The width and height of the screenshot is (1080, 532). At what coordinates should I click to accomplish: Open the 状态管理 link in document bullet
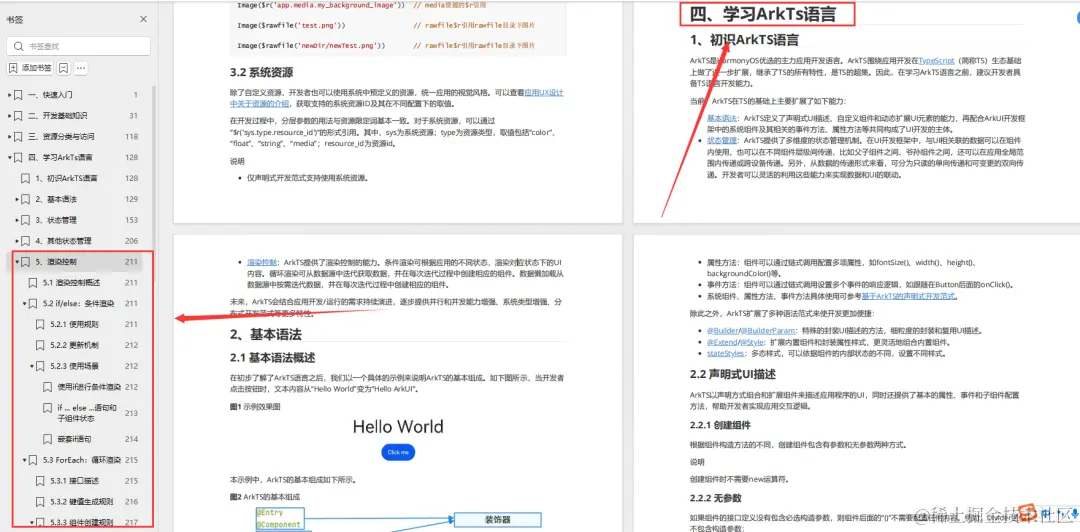tap(723, 139)
